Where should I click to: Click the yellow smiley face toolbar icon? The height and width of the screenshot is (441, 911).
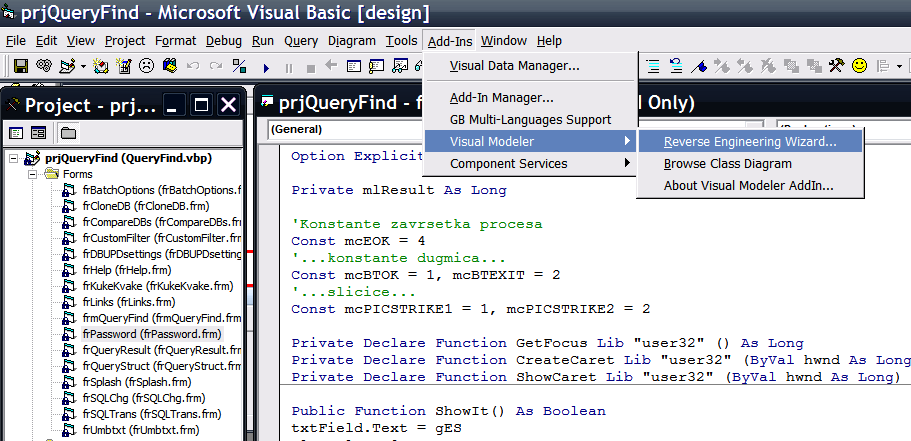(858, 67)
